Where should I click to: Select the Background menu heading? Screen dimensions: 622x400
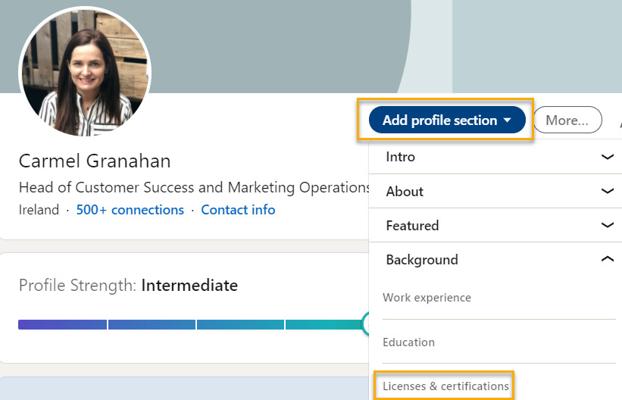tap(422, 260)
